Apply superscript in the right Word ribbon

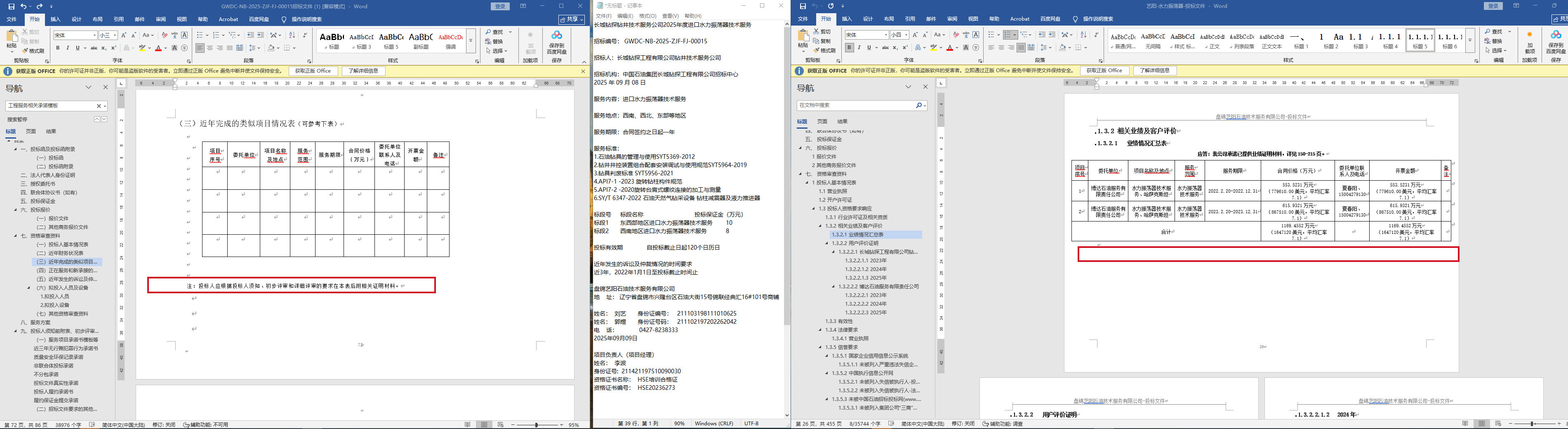coord(905,47)
